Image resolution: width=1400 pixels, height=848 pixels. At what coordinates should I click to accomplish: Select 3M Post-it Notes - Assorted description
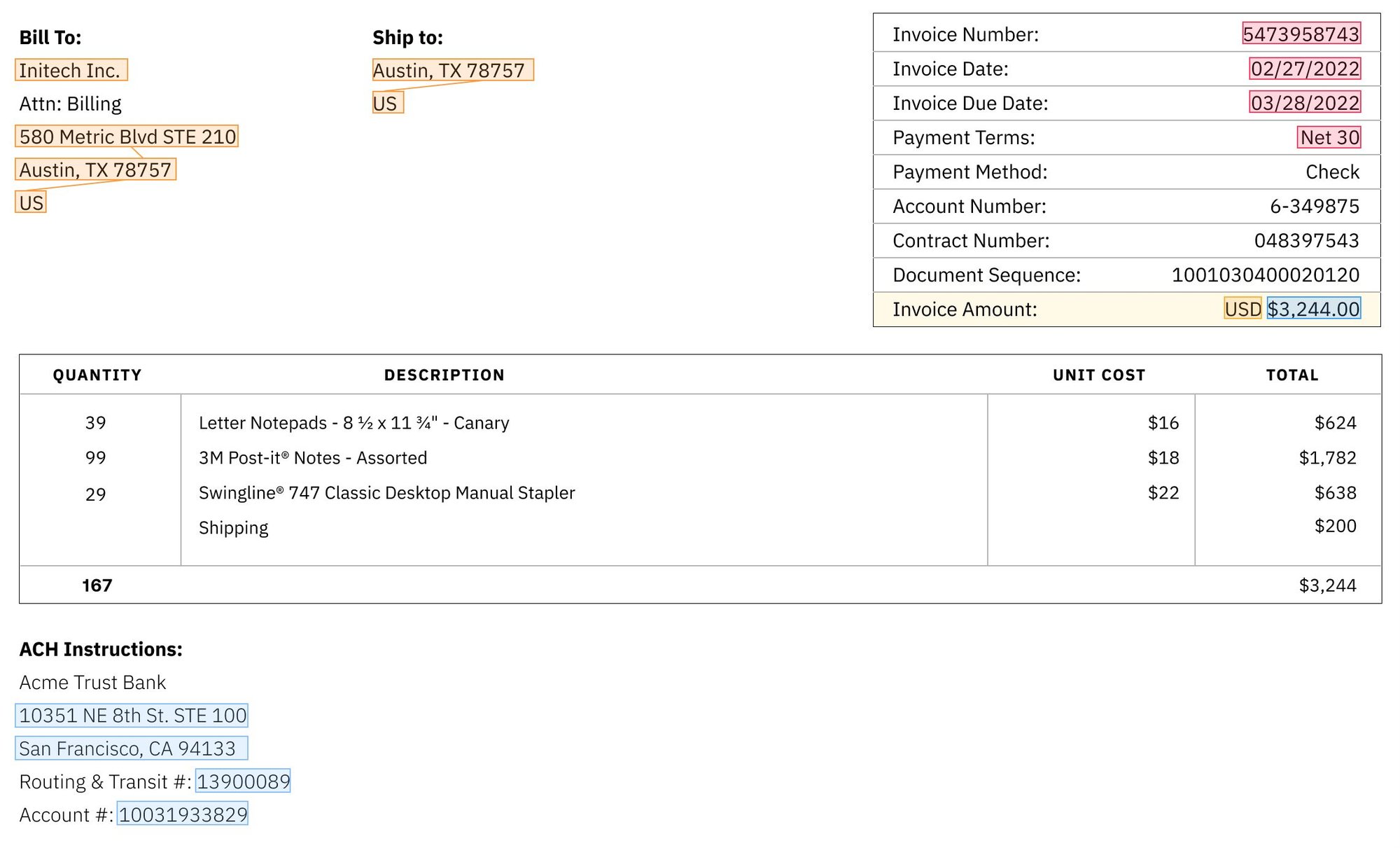313,457
